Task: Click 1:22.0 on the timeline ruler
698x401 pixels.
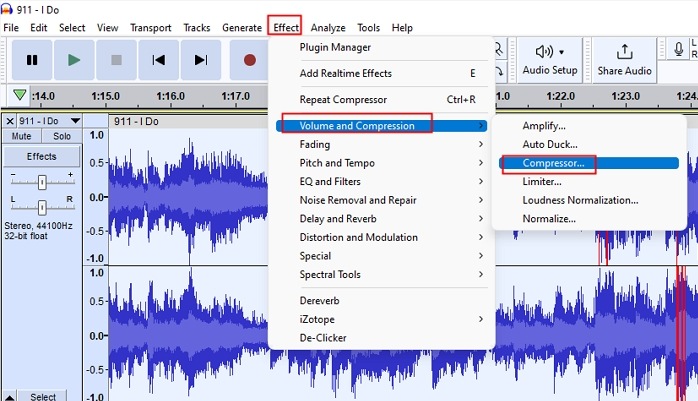Action: click(560, 96)
